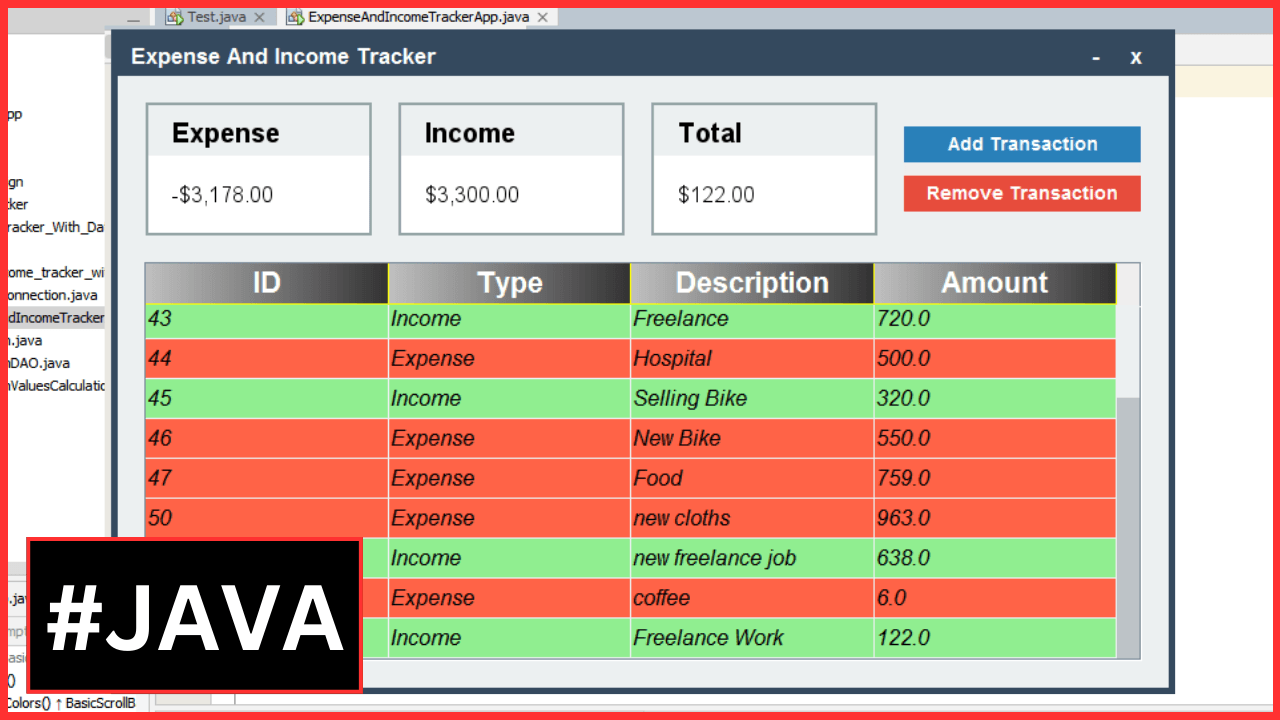
Task: Click the Amount column header
Action: pos(994,283)
